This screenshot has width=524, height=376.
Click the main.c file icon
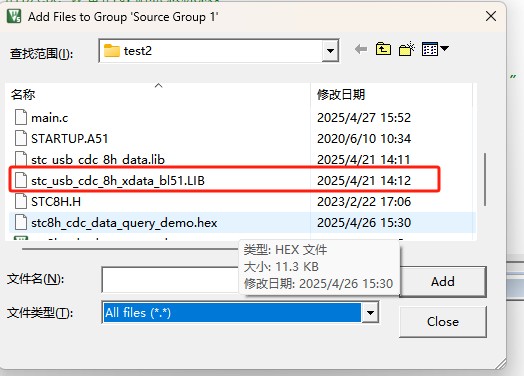21,117
